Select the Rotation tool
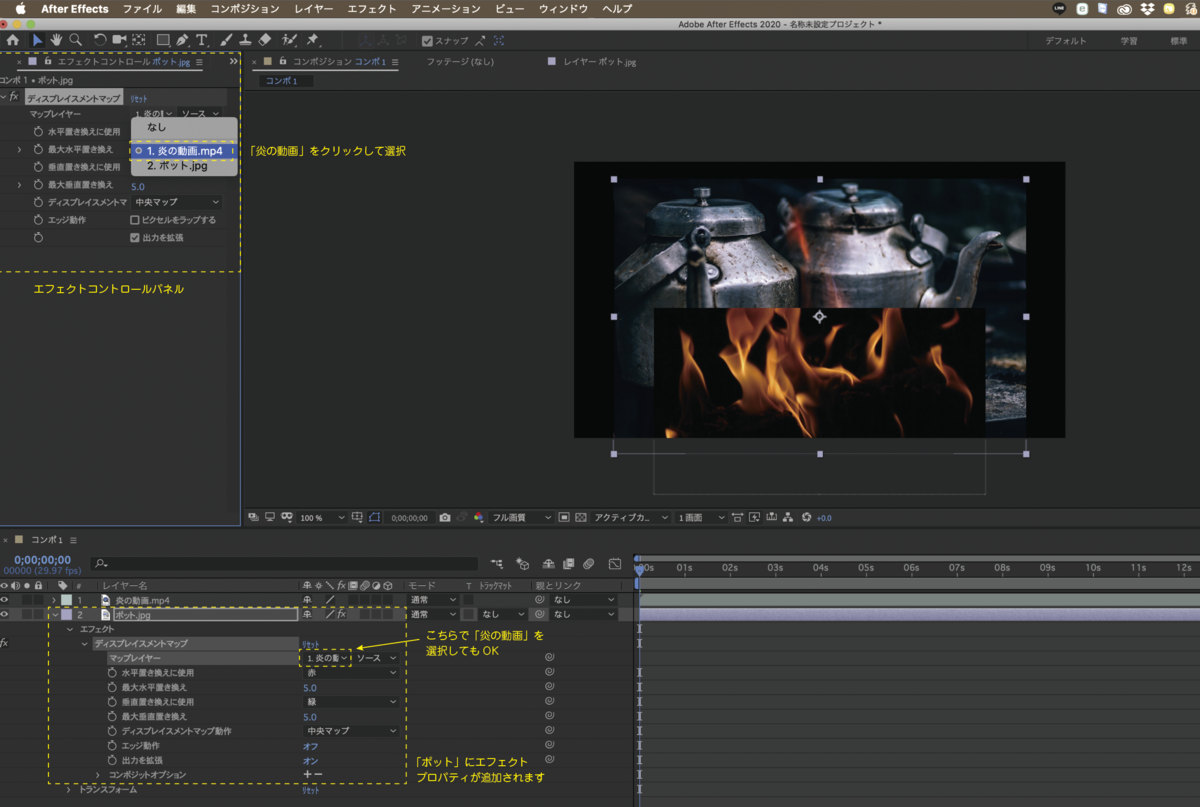Viewport: 1200px width, 807px height. (100, 40)
